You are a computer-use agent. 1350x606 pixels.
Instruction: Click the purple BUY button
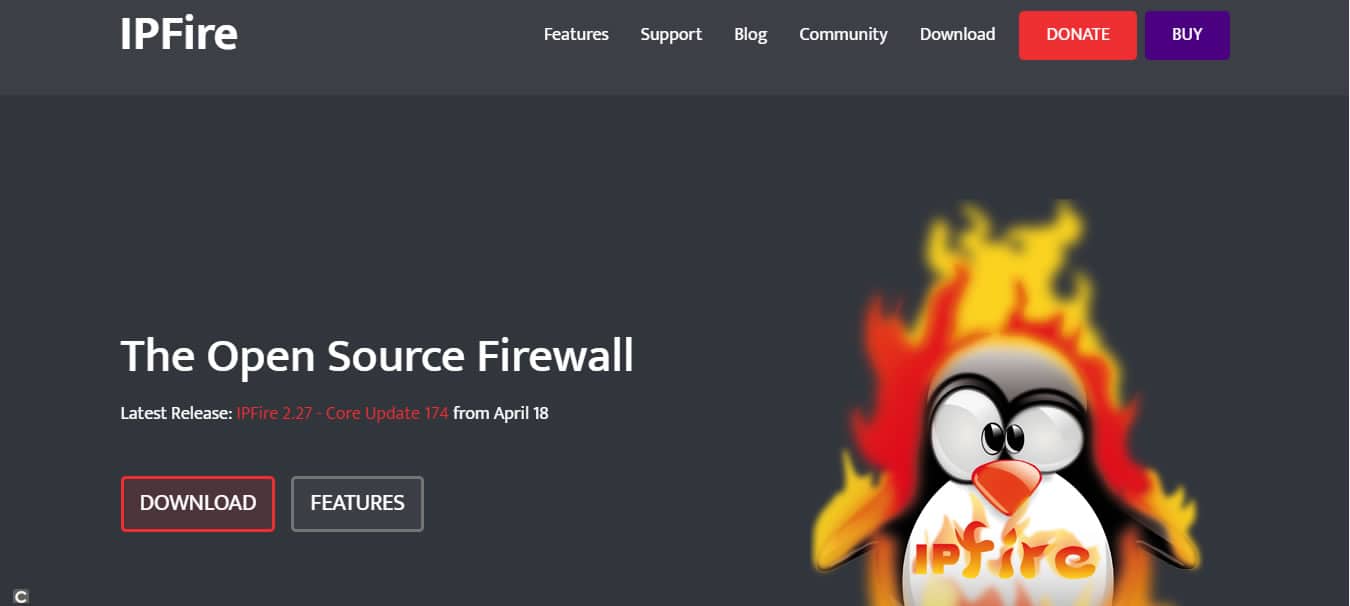[1187, 35]
